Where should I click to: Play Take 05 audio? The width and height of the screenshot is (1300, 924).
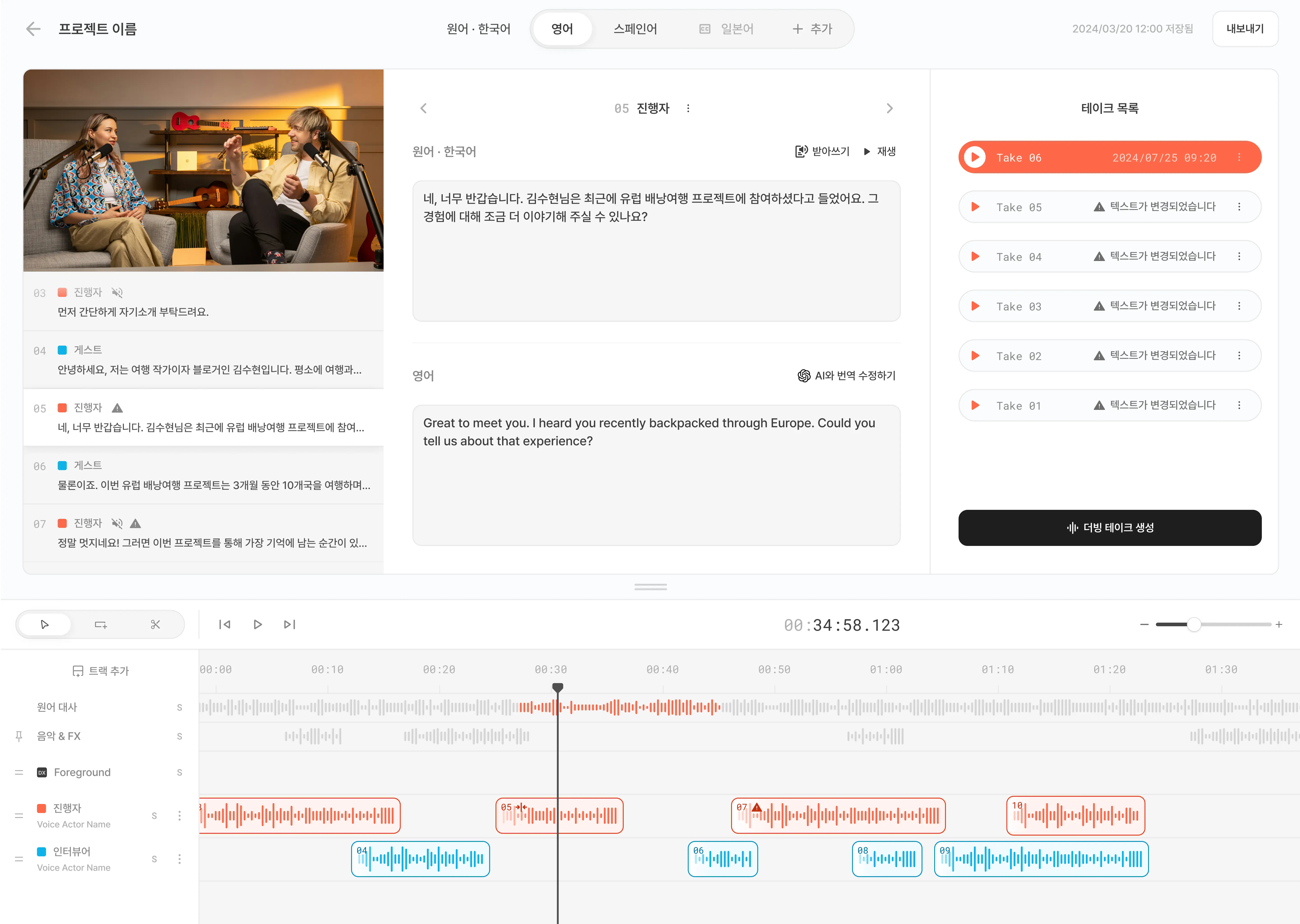coord(975,207)
